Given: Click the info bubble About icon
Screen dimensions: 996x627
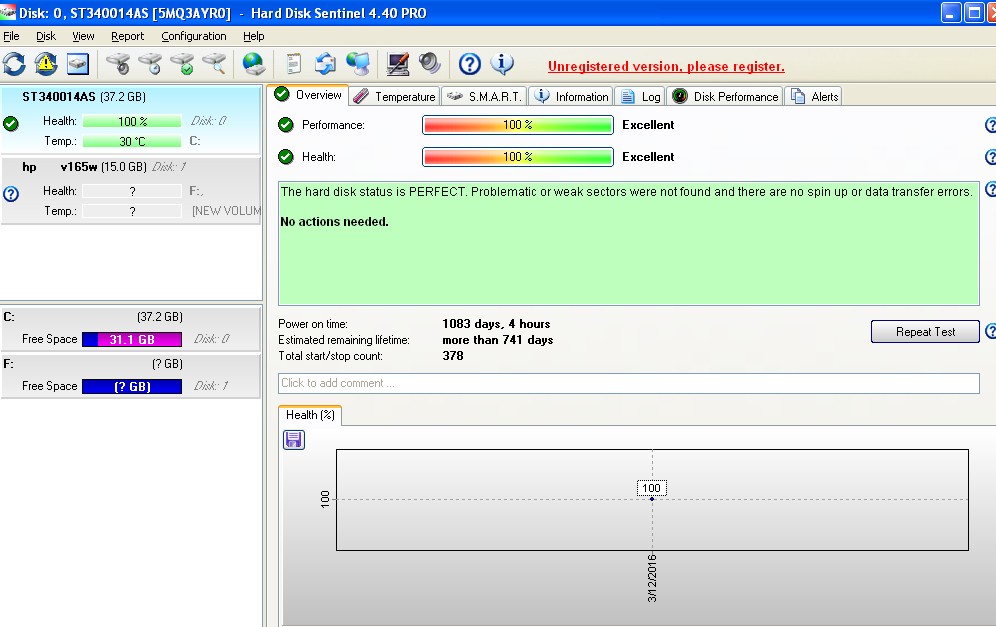Looking at the screenshot, I should tap(502, 64).
